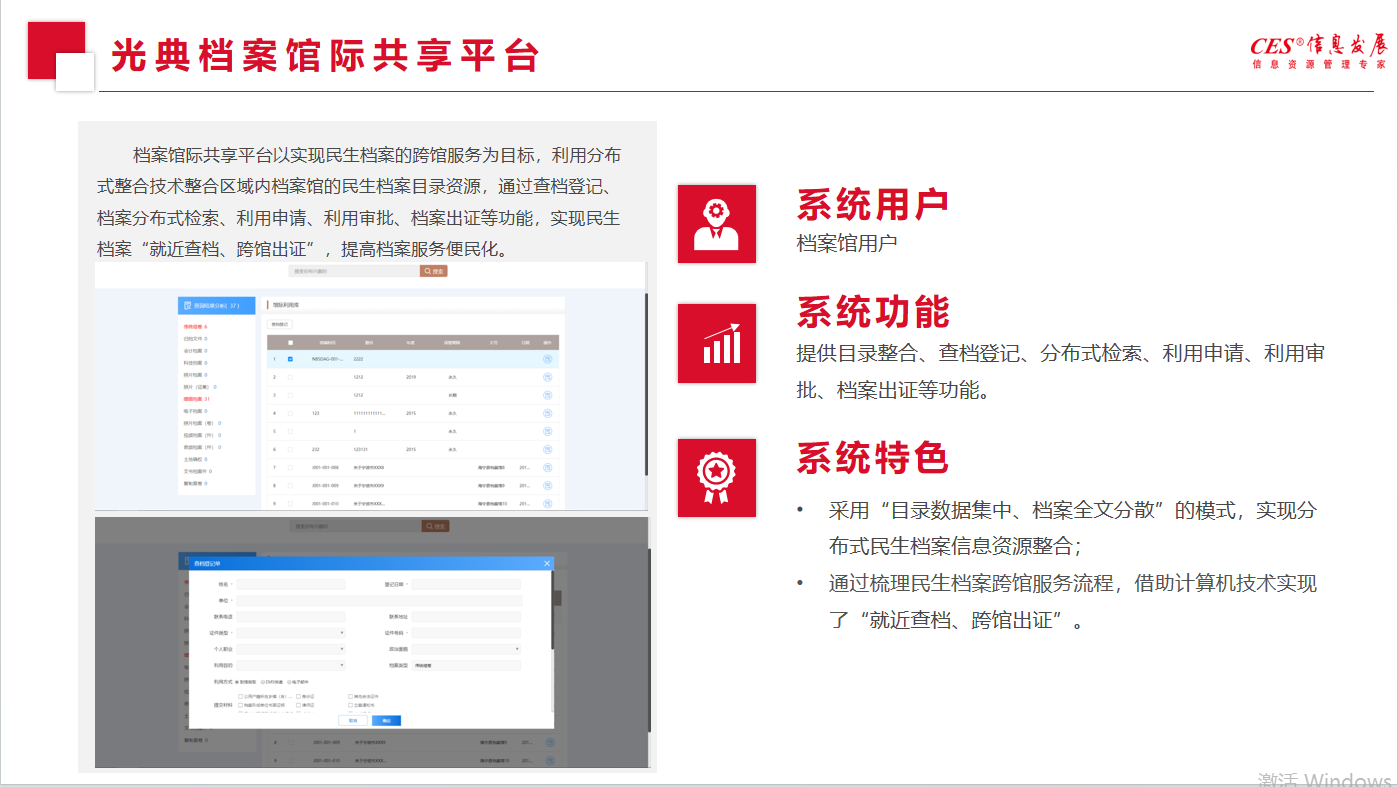
Task: Click the 取消 button in dialog
Action: [353, 720]
